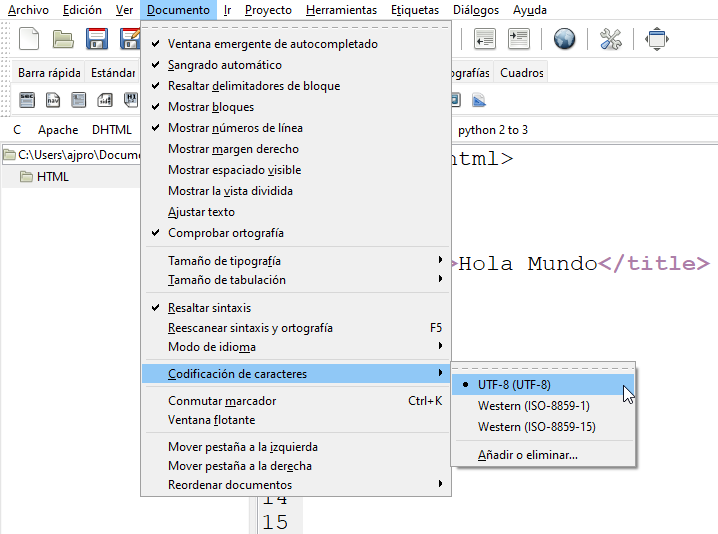The height and width of the screenshot is (534, 718).
Task: Open the Herramientas menu
Action: coord(341,10)
